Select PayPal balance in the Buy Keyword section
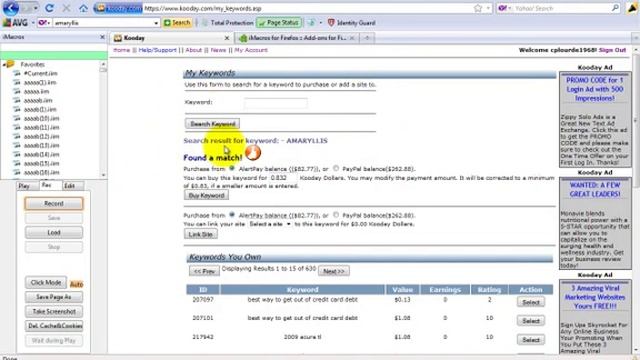Image resolution: width=640 pixels, height=360 pixels. [336, 168]
